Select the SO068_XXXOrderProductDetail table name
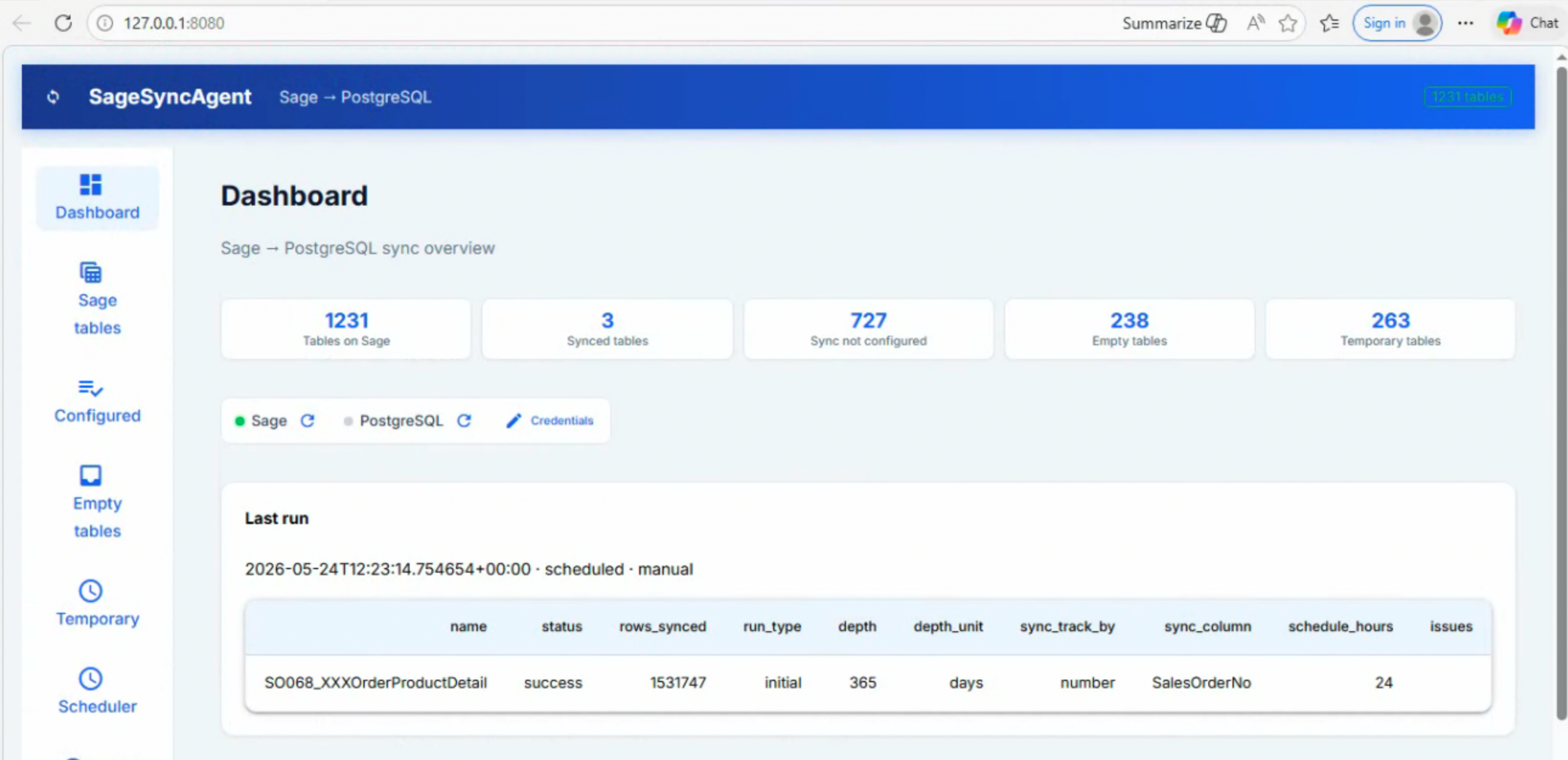Image resolution: width=1568 pixels, height=760 pixels. (x=376, y=682)
